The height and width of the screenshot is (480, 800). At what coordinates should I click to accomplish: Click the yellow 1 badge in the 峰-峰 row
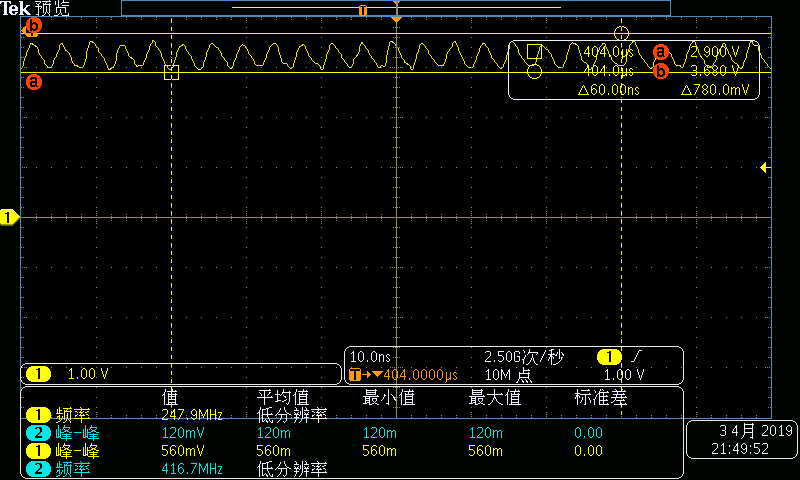click(x=38, y=451)
